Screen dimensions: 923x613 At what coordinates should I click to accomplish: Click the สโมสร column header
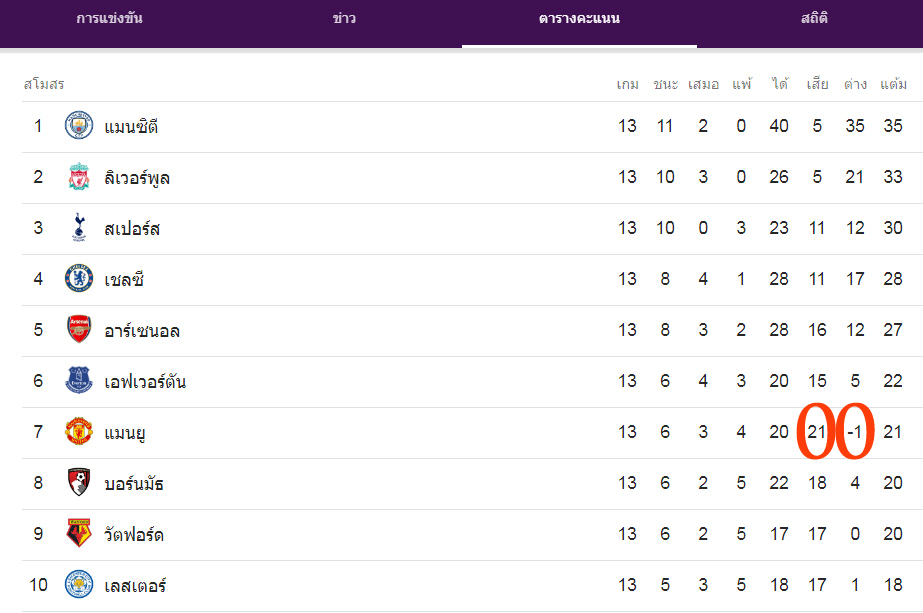tap(44, 84)
